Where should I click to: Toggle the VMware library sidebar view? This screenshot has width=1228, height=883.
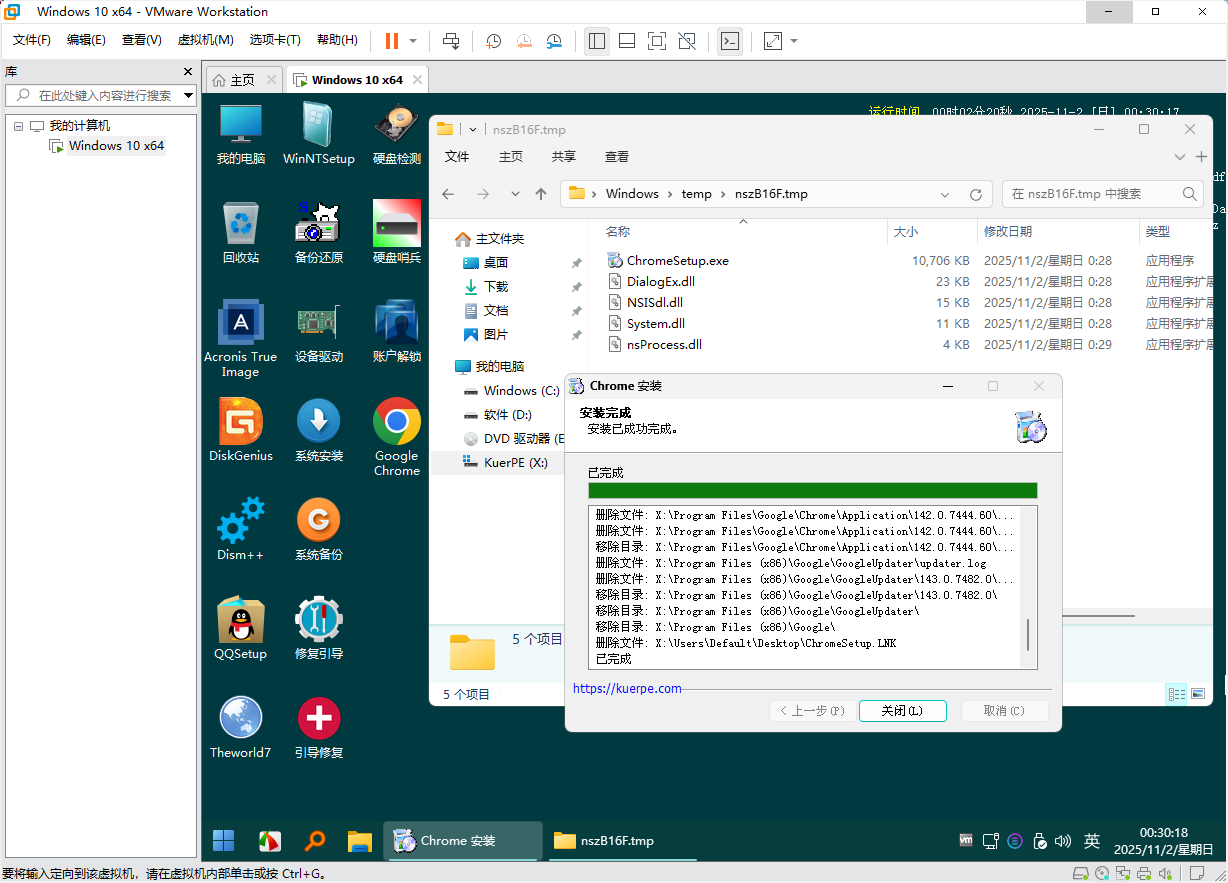597,41
